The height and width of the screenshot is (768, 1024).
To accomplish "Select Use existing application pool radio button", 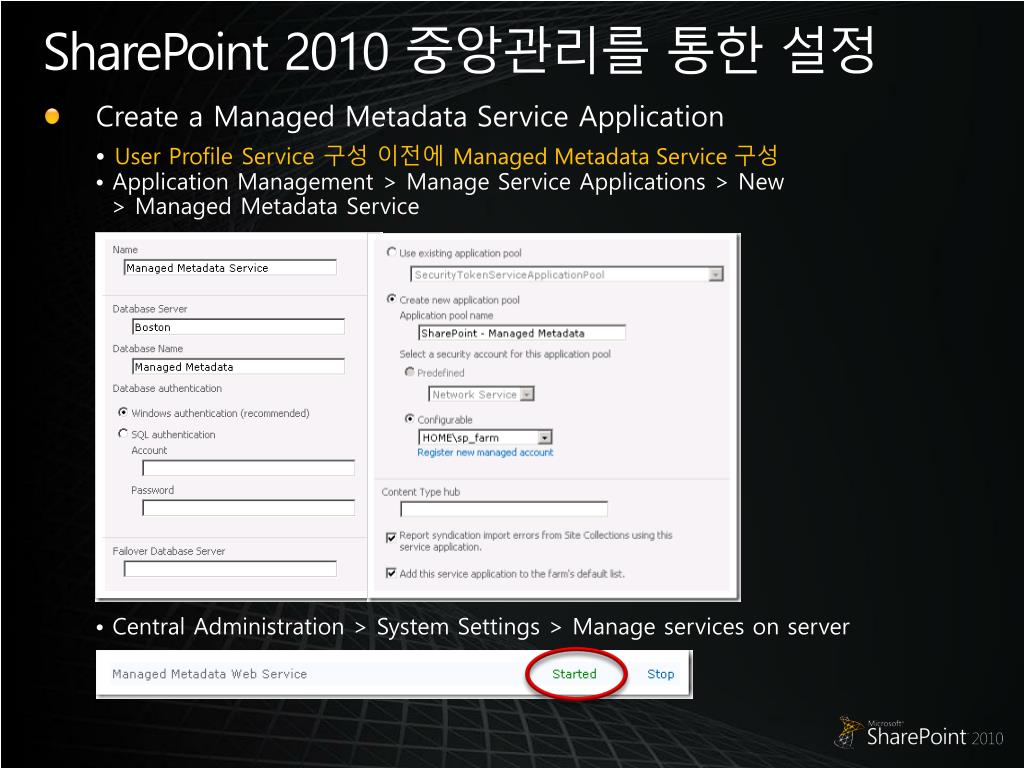I will pyautogui.click(x=392, y=252).
